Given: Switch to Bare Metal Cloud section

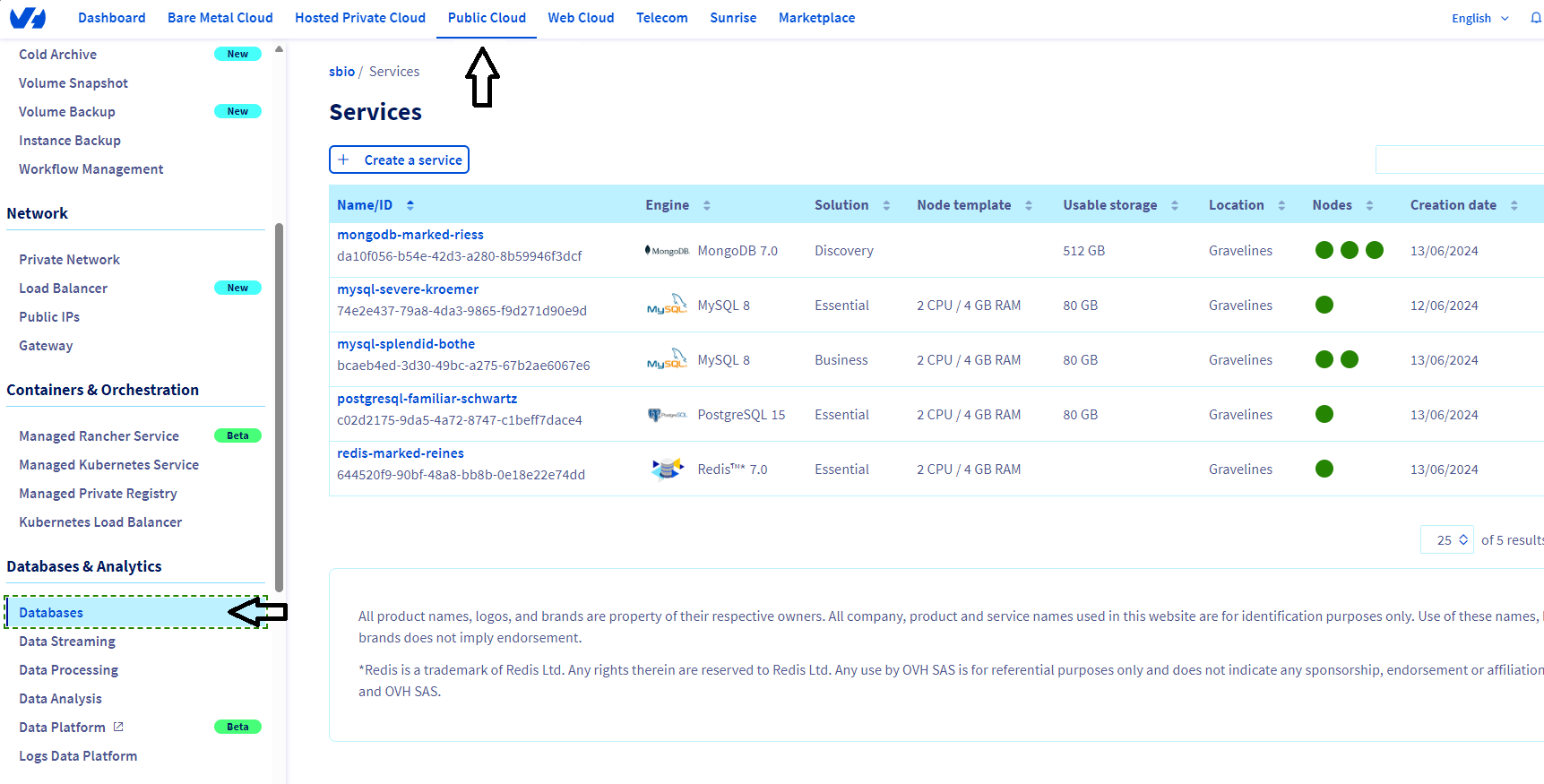Looking at the screenshot, I should point(220,18).
